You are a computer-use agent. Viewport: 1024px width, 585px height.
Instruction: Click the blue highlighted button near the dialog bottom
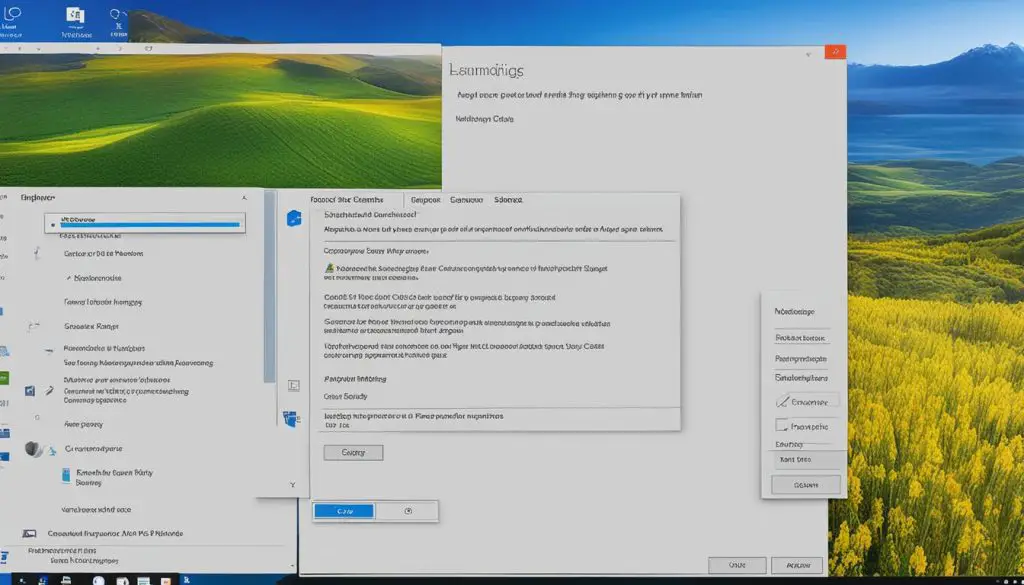click(344, 511)
